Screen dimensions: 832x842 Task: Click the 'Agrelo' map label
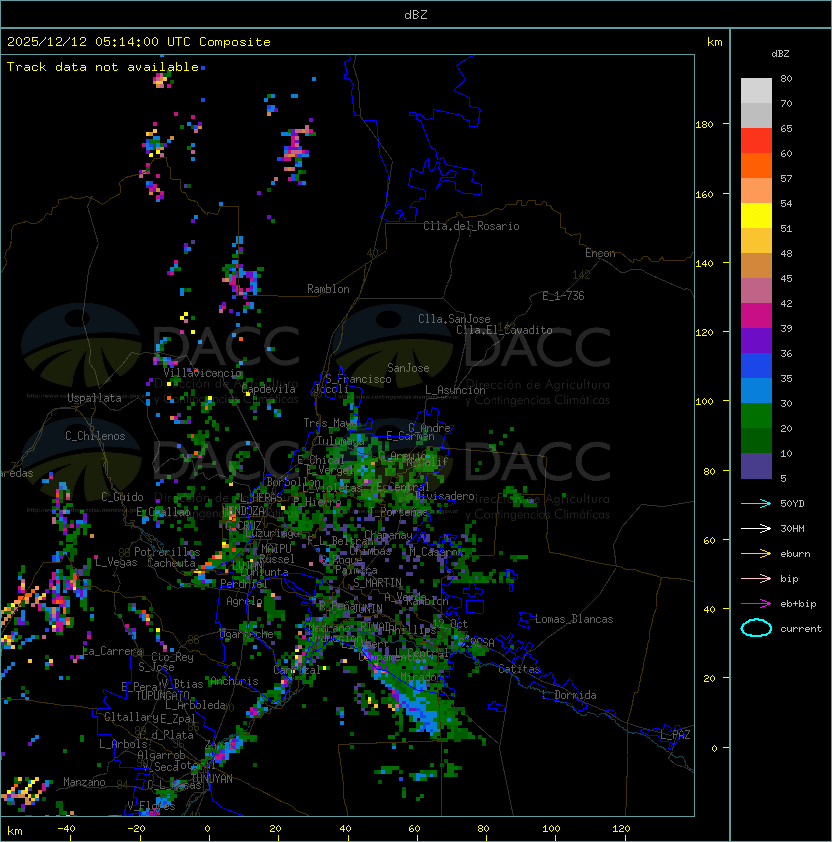pos(244,601)
